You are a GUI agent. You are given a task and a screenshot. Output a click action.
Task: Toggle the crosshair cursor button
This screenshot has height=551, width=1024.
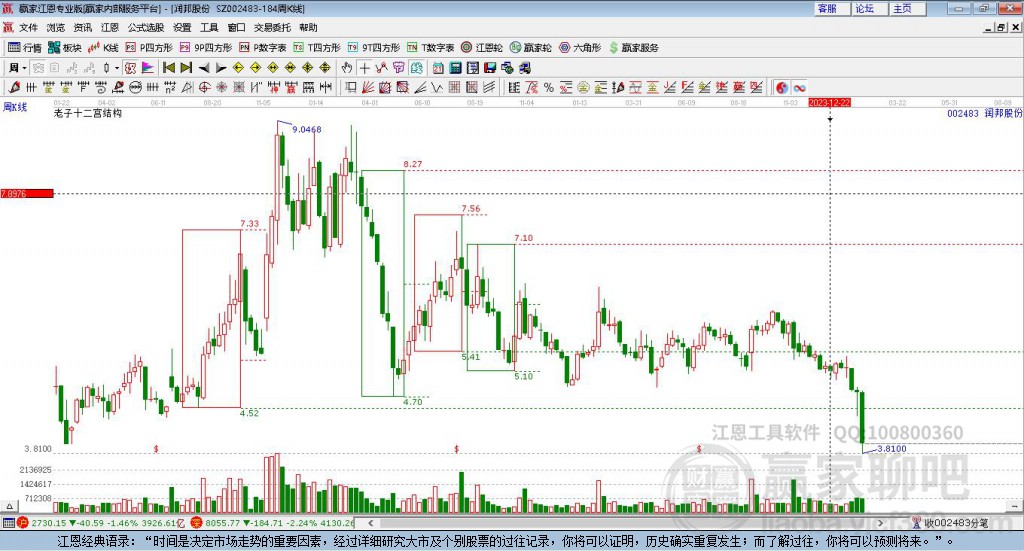coord(364,68)
